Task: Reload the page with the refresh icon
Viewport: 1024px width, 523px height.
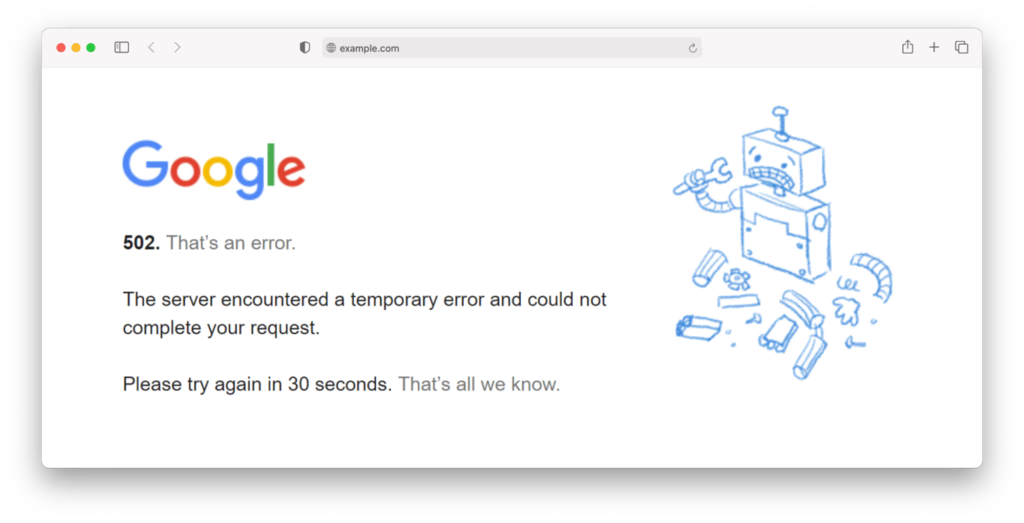Action: click(x=692, y=48)
